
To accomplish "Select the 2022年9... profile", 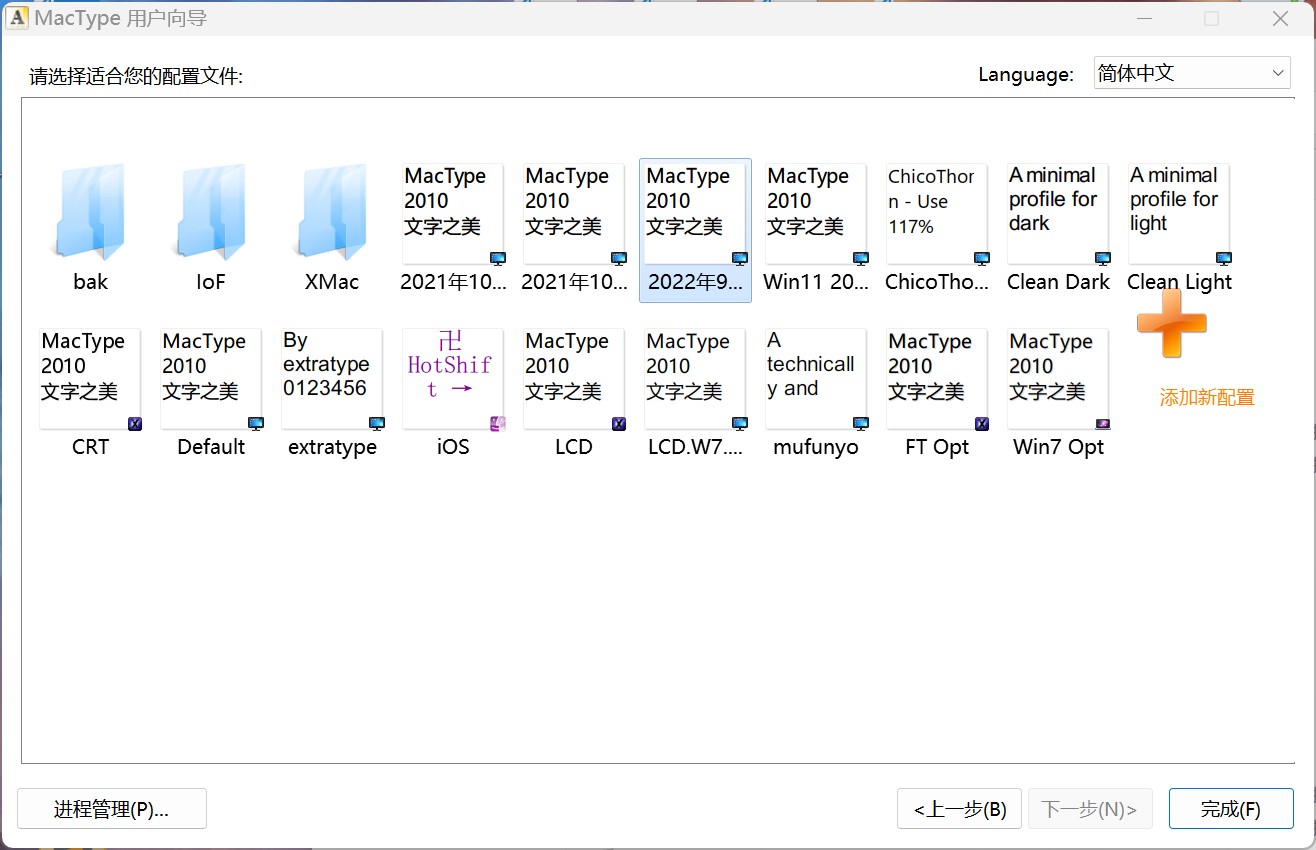I will click(x=695, y=230).
